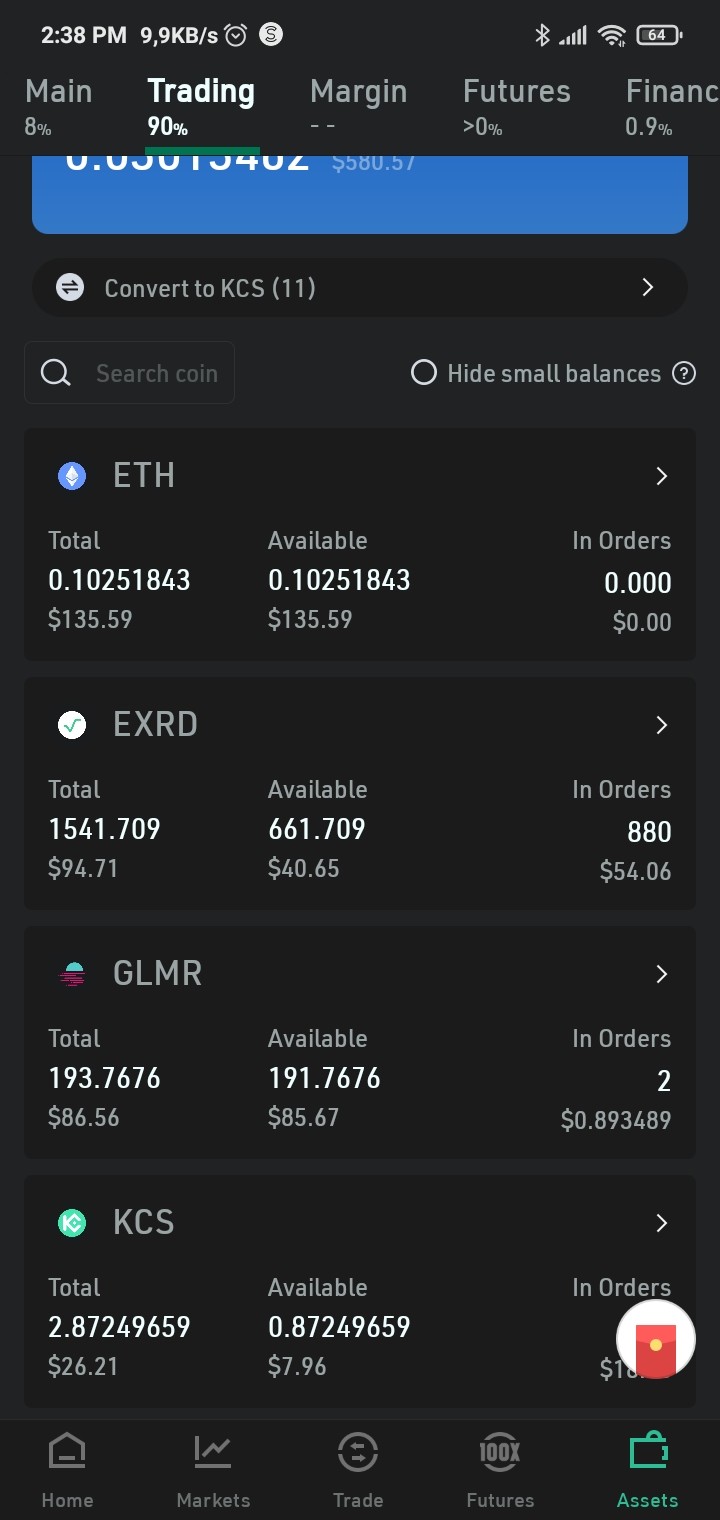Tap the Assets wallet icon
The image size is (720, 1520).
(648, 1452)
